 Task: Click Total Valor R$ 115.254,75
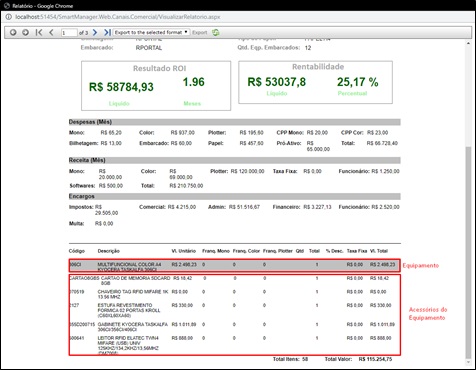pyautogui.click(x=375, y=359)
